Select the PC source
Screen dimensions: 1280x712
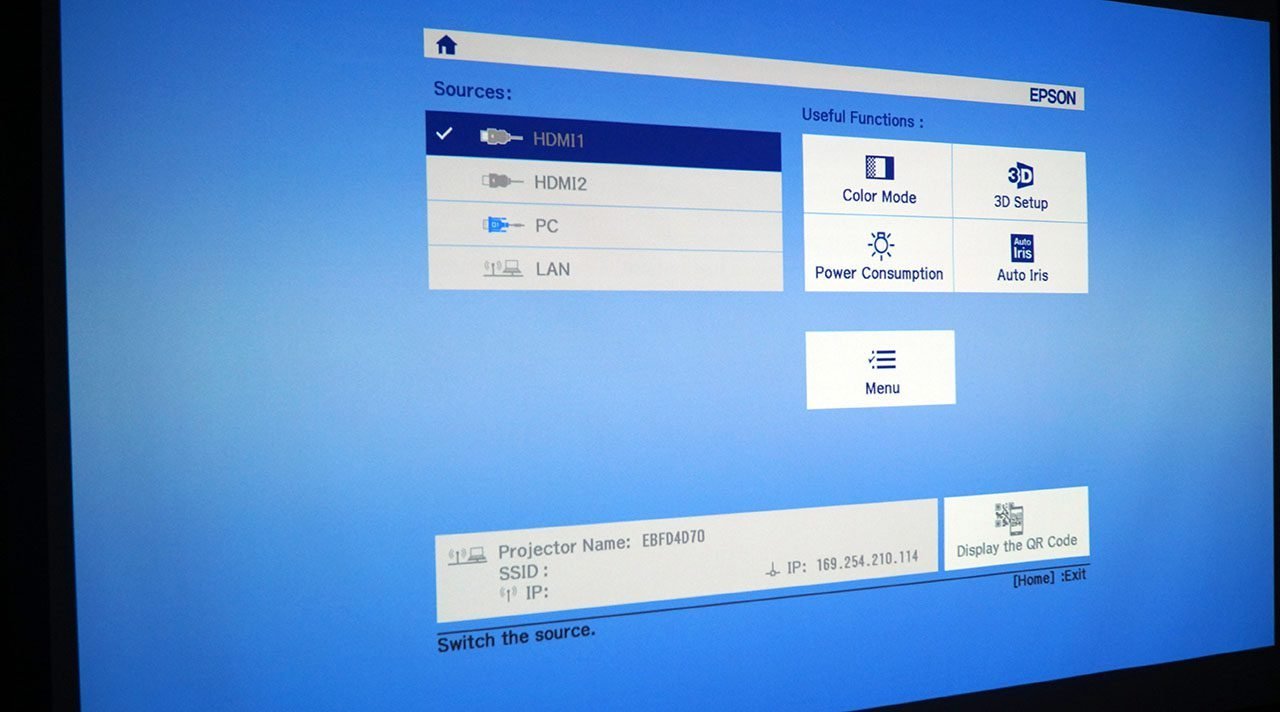(x=604, y=227)
